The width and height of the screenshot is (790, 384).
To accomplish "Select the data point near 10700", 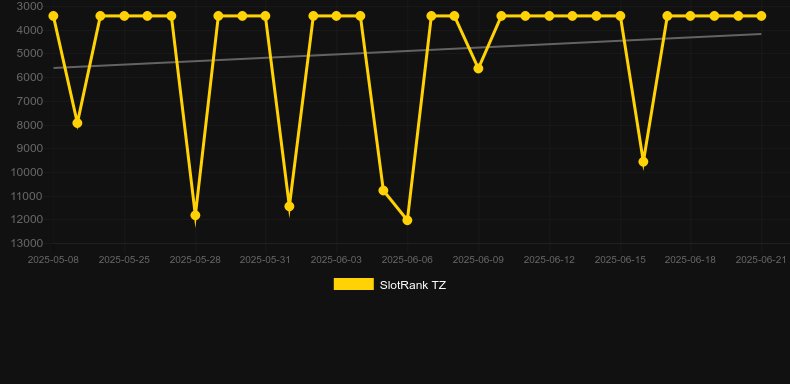I will point(383,190).
